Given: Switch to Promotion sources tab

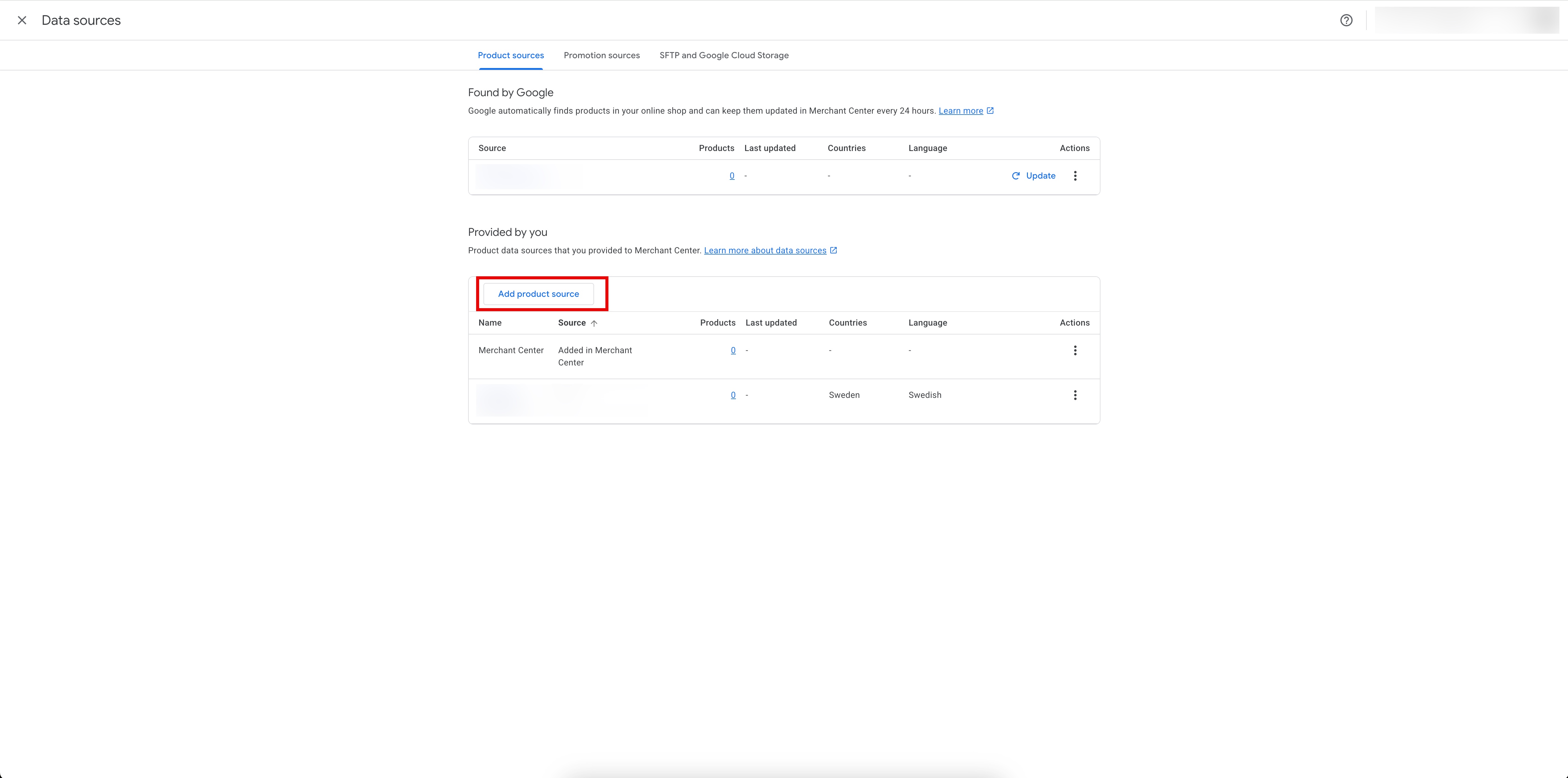Looking at the screenshot, I should tap(601, 55).
